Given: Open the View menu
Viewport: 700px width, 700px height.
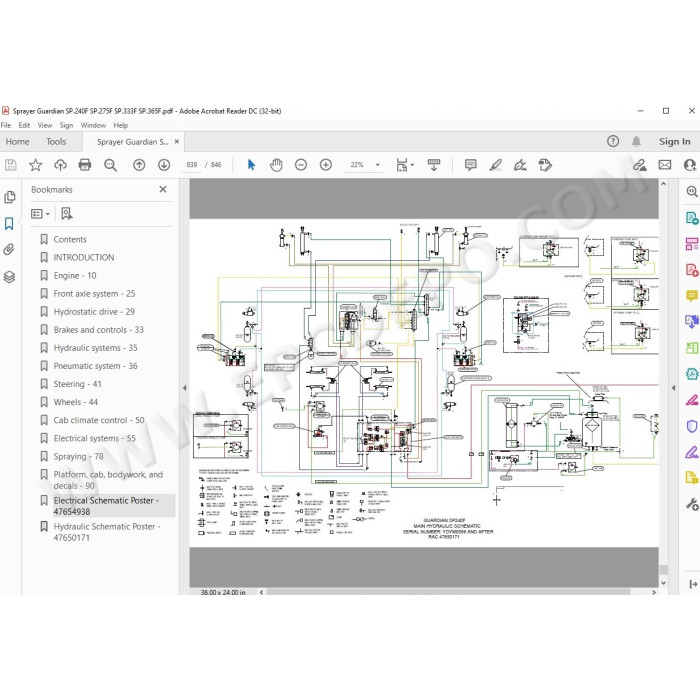Looking at the screenshot, I should 44,125.
